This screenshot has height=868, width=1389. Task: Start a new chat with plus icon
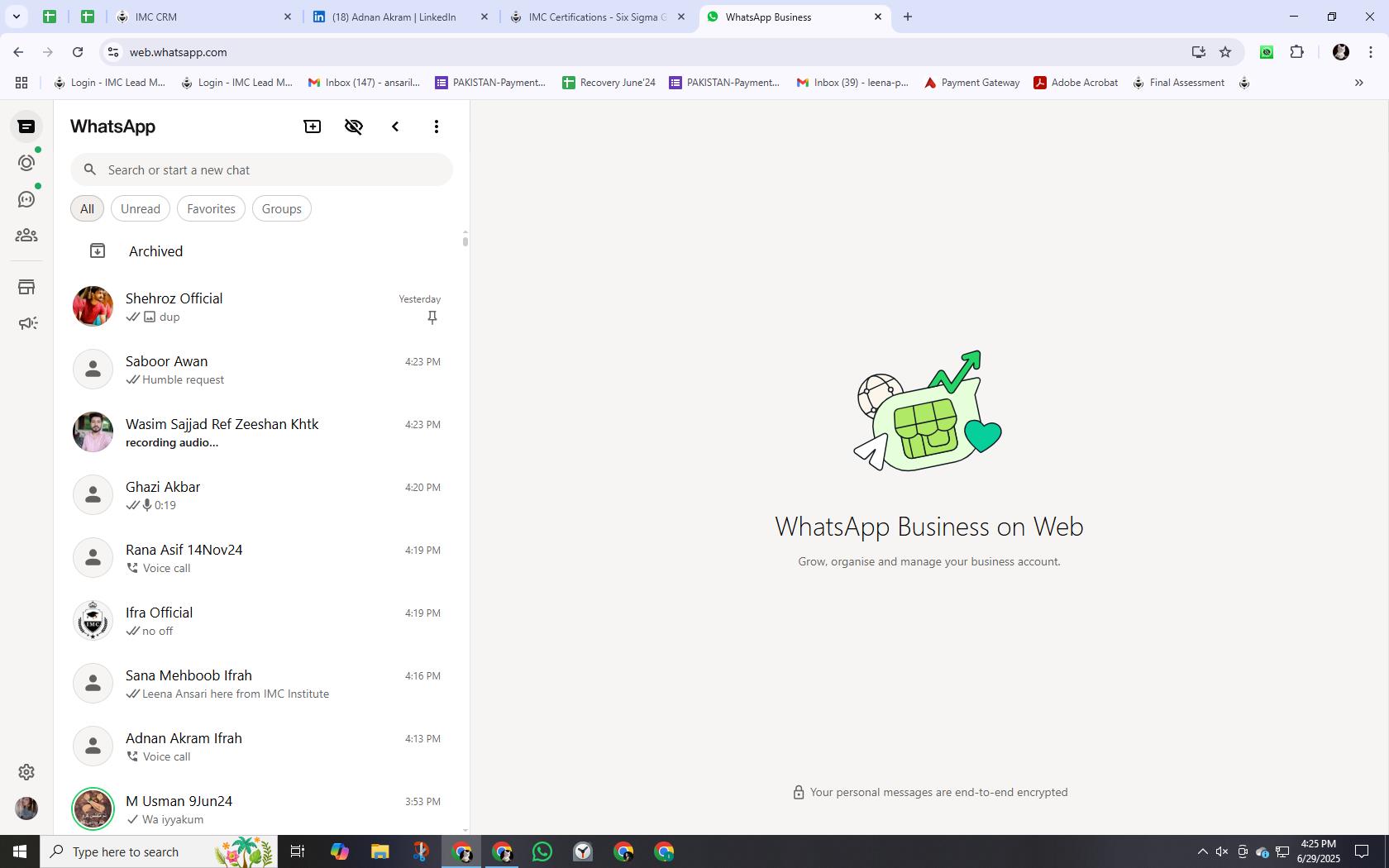pos(313,126)
